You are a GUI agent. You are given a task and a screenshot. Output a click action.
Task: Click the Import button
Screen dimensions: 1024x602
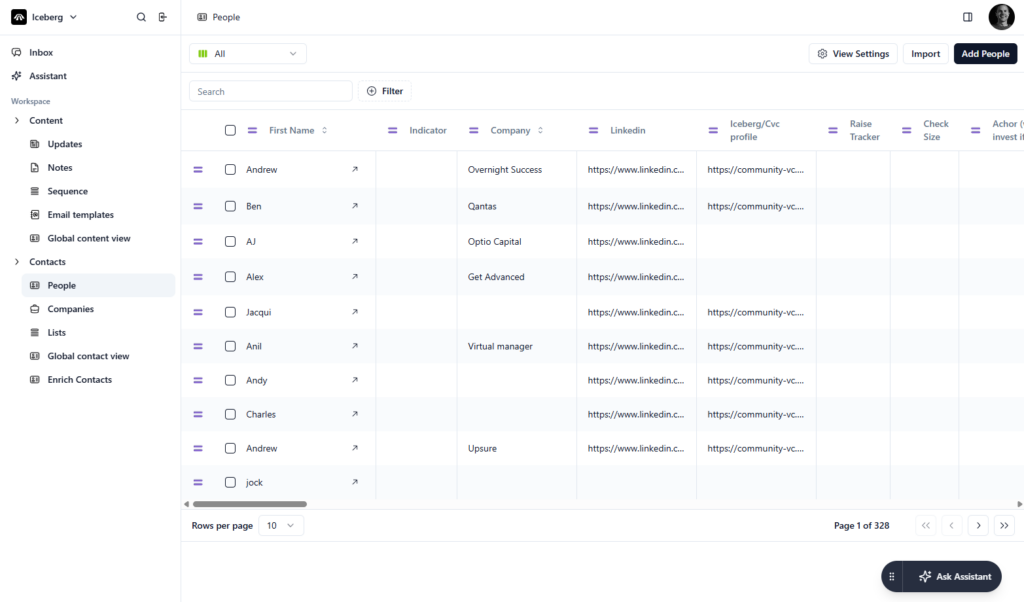(x=925, y=54)
